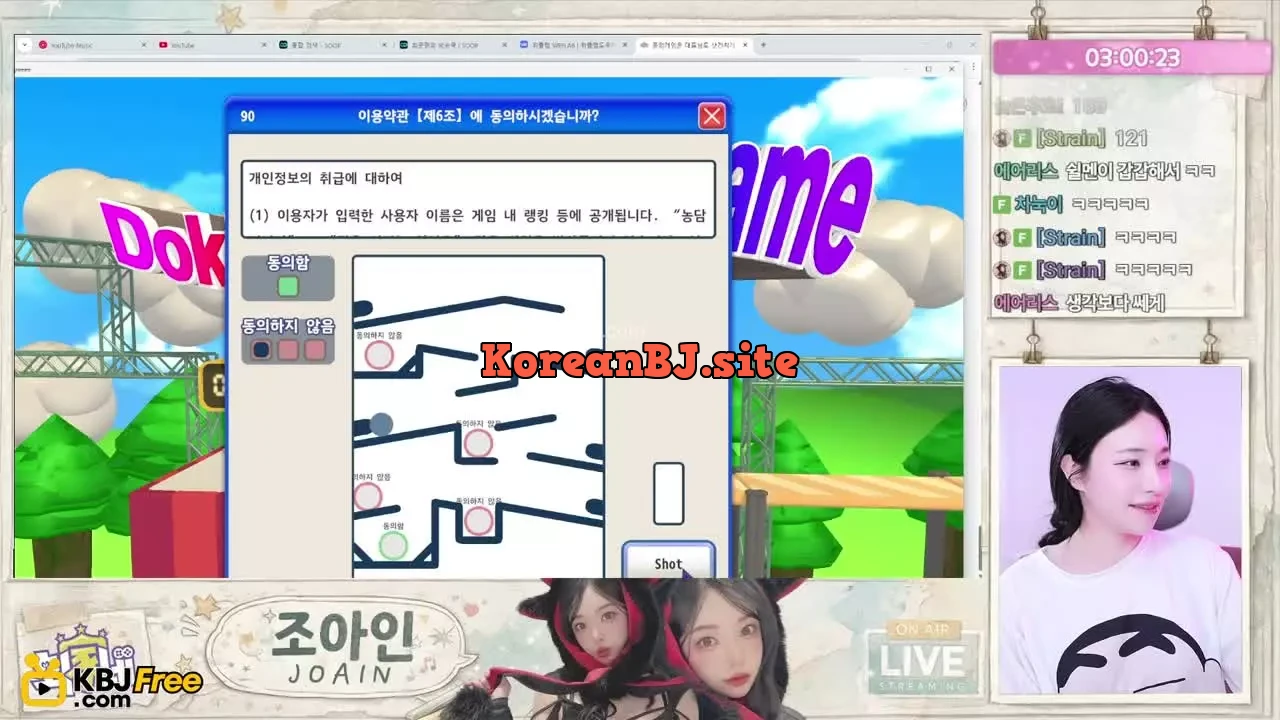Close the YouTube browser tab
Screen dimensions: 1280x720
click(x=264, y=45)
